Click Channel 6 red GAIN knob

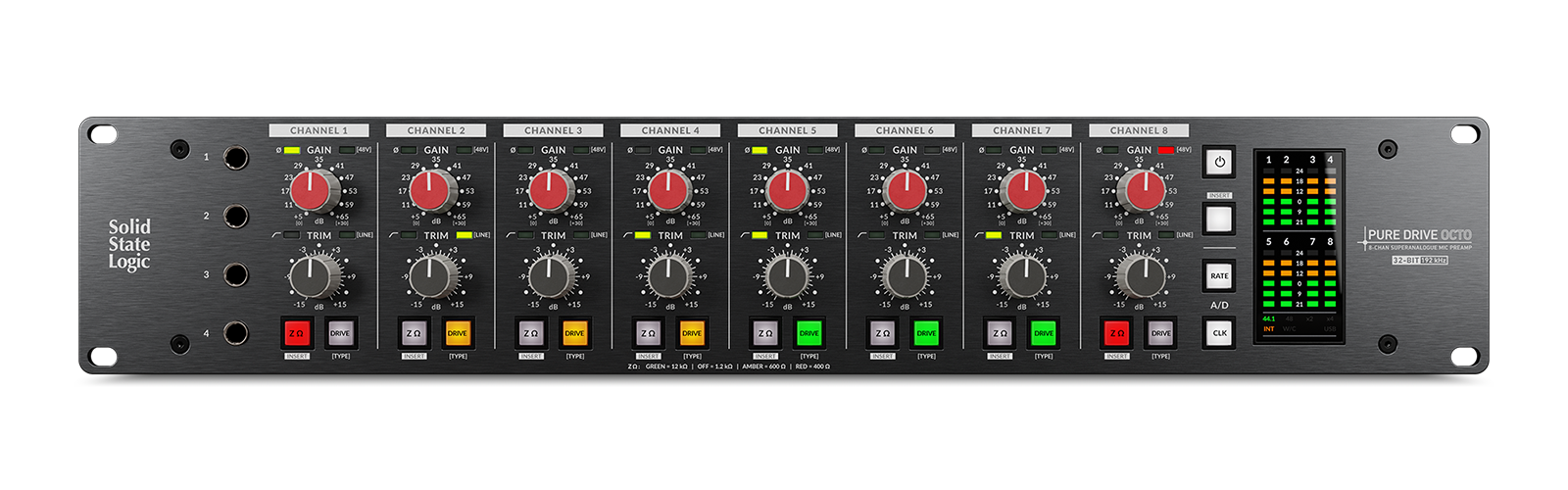(905, 191)
